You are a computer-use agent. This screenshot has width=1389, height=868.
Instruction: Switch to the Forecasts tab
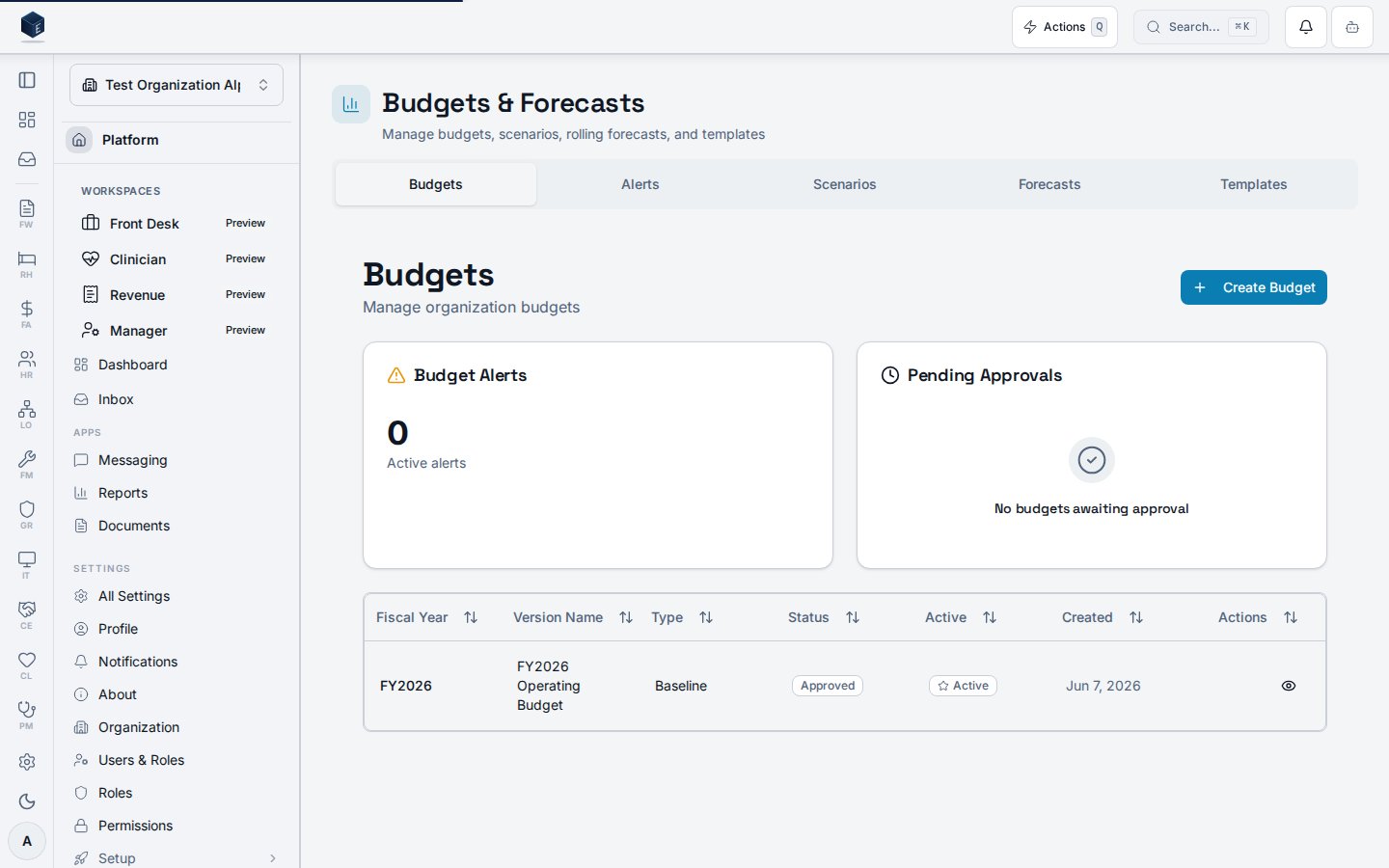pos(1049,184)
